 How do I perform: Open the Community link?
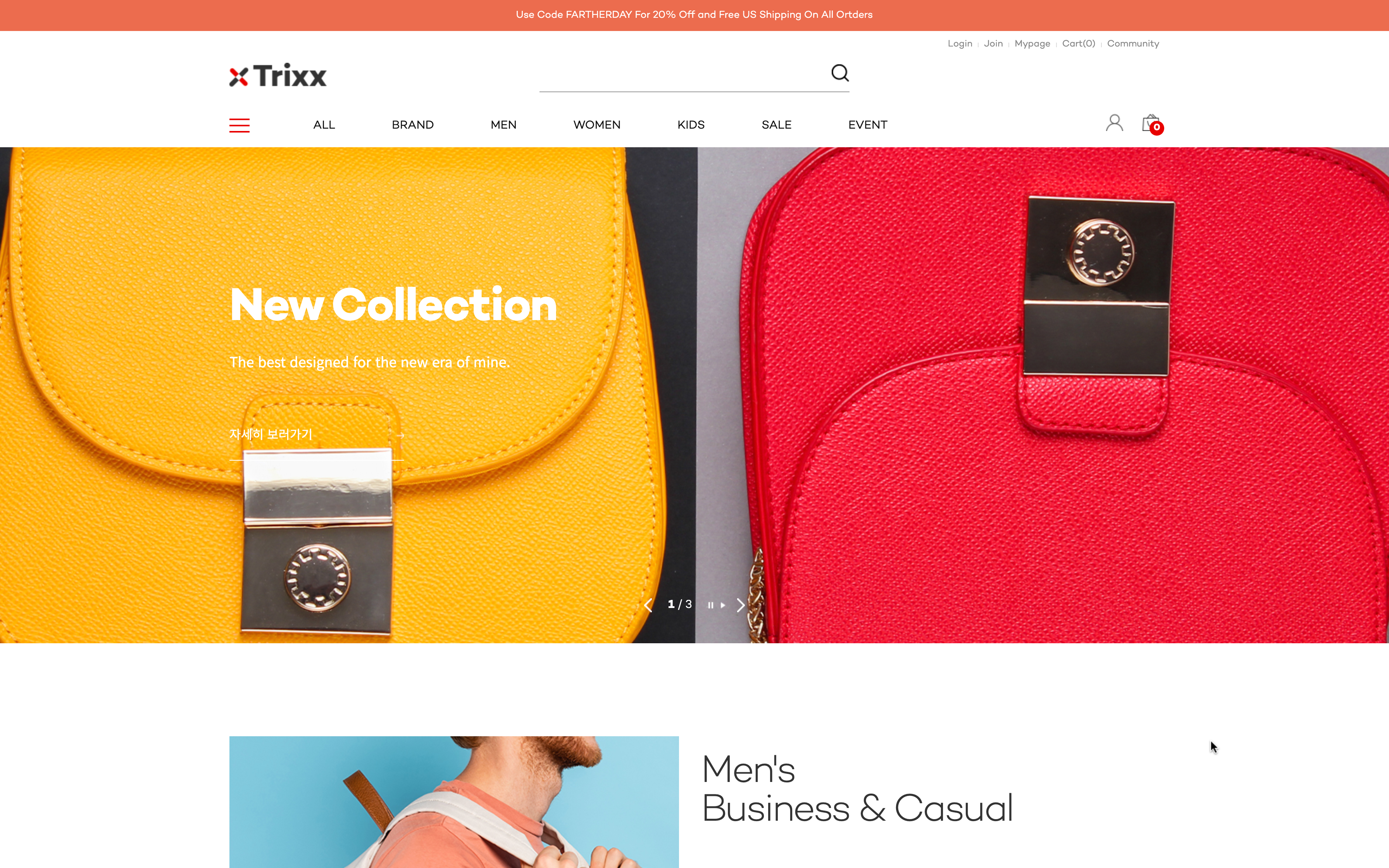point(1132,44)
